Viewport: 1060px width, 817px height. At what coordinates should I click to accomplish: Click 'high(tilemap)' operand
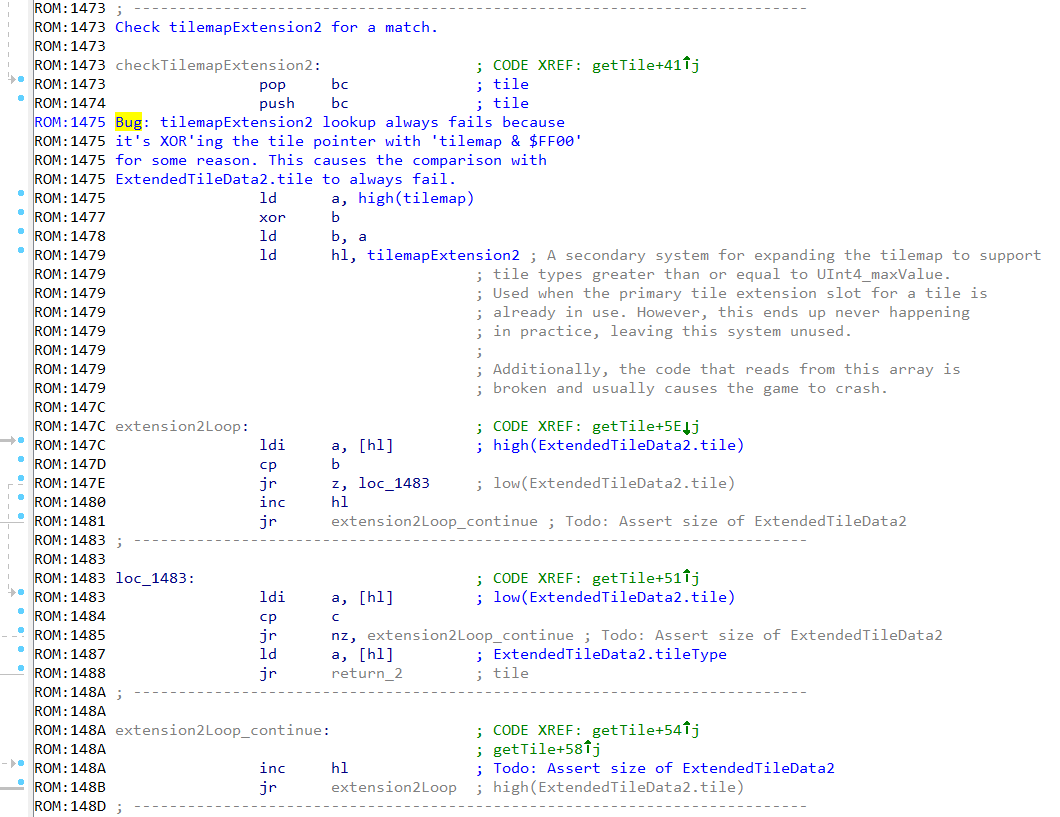click(x=416, y=198)
